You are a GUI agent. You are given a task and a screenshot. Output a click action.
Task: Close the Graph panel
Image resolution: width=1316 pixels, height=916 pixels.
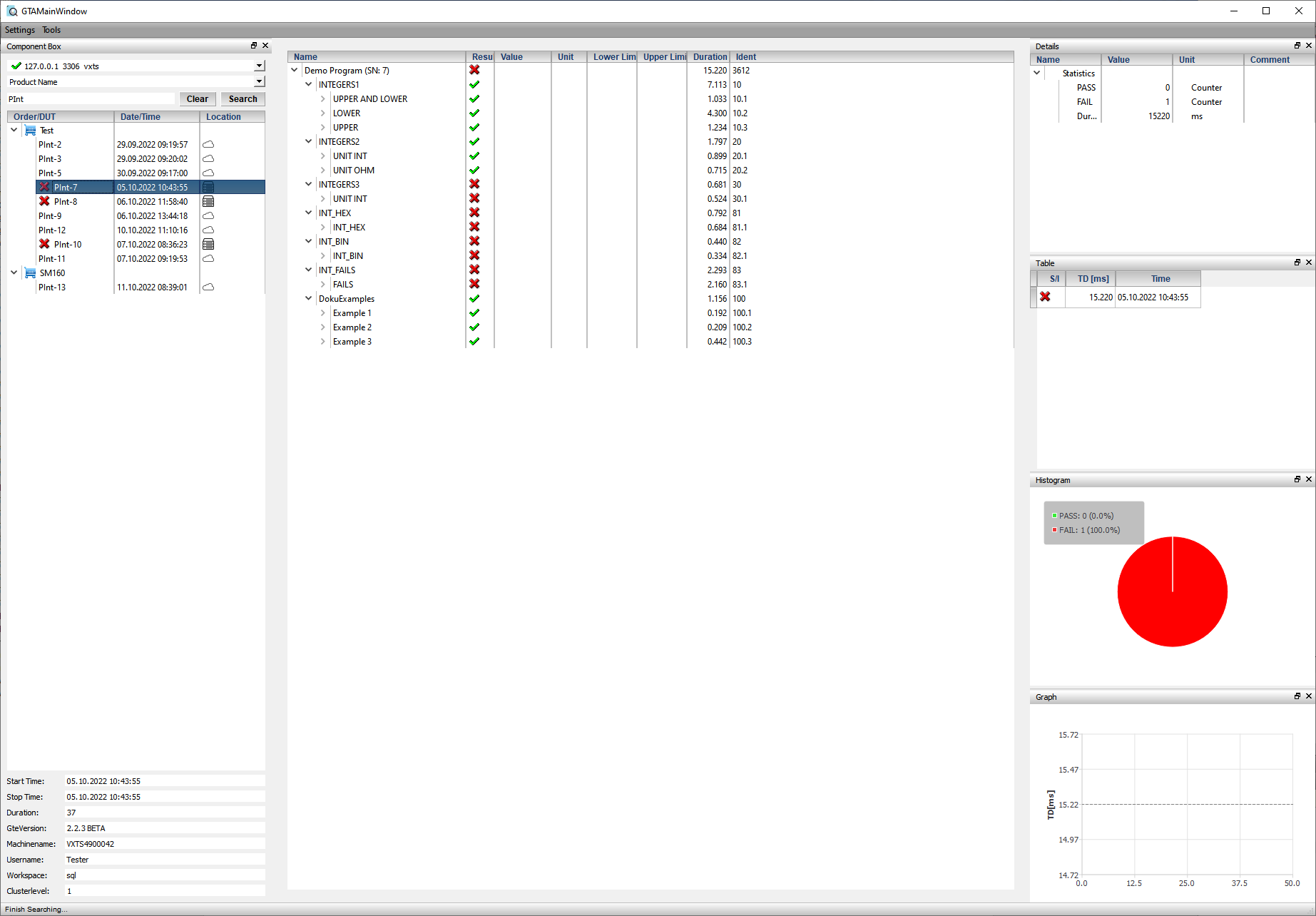click(x=1308, y=696)
